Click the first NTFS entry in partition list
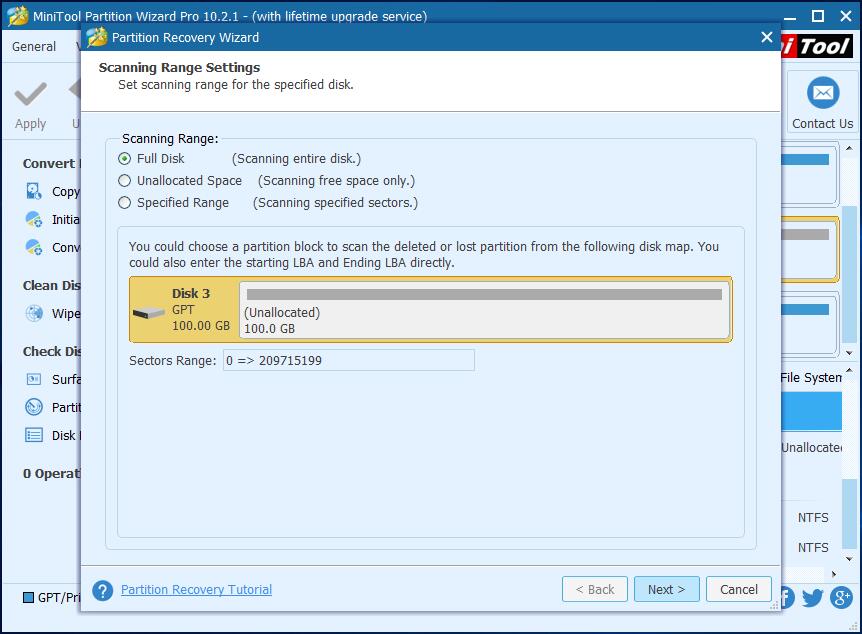Image resolution: width=862 pixels, height=634 pixels. coord(813,517)
